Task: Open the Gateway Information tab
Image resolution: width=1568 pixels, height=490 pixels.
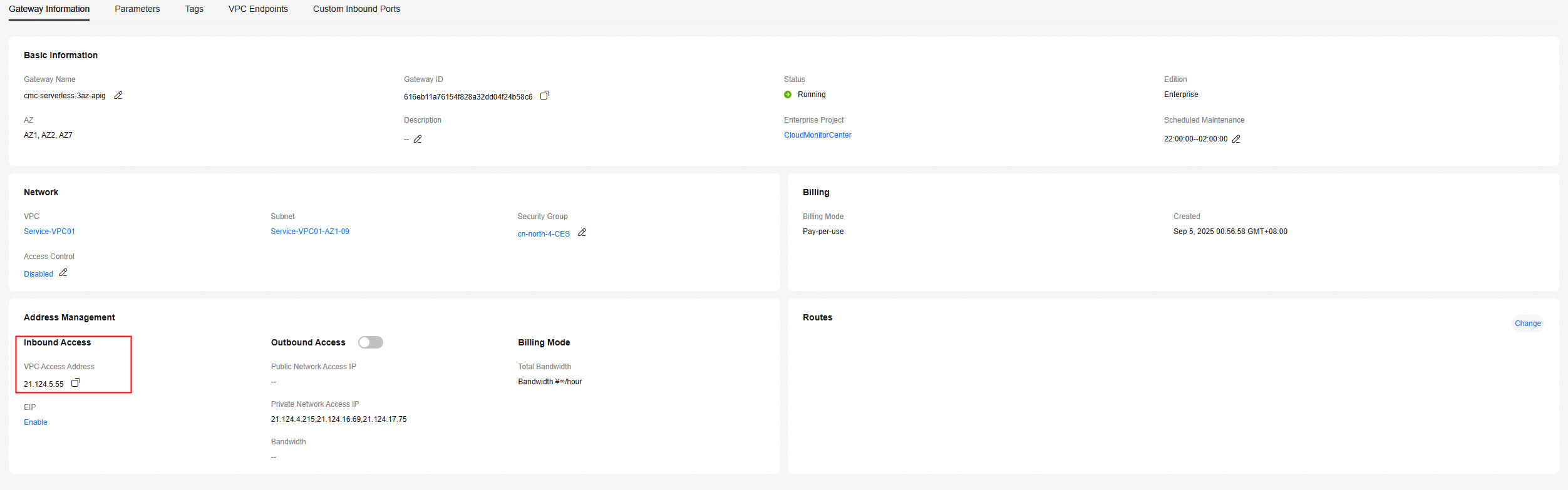Action: click(49, 9)
